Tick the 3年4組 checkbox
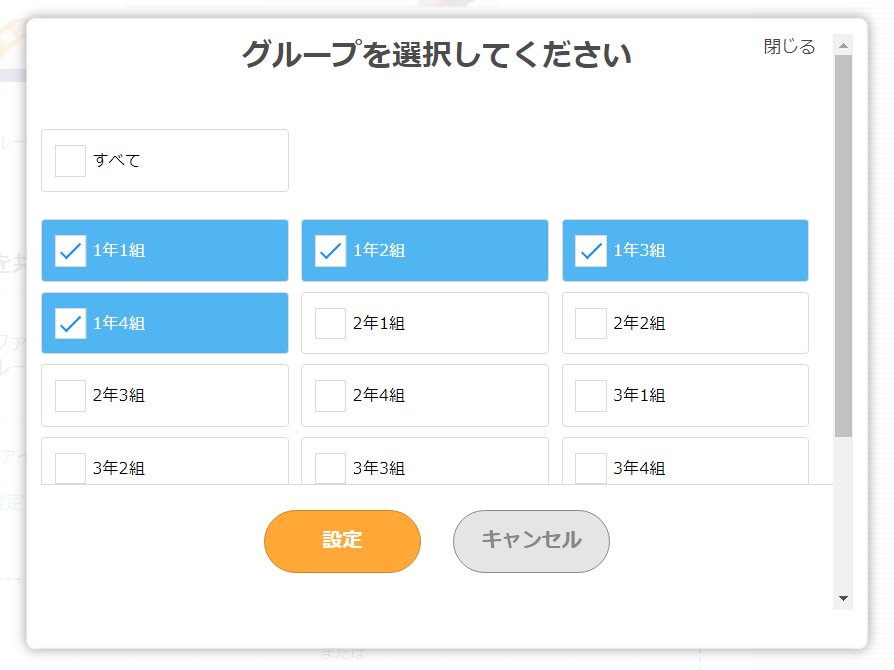This screenshot has width=894, height=670. [591, 467]
